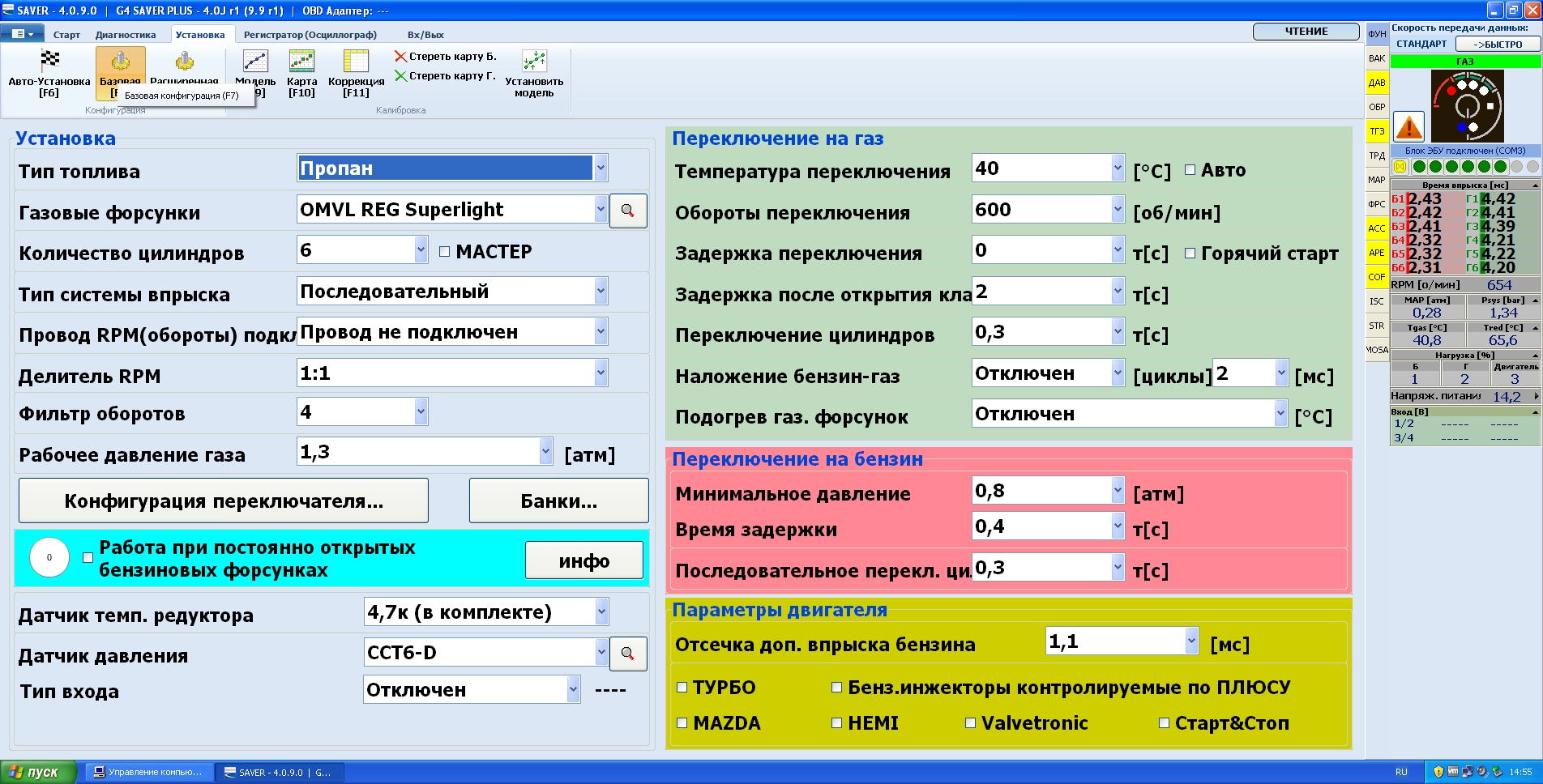Open the Температура переключения dropdown
This screenshot has width=1543, height=784.
[1118, 168]
